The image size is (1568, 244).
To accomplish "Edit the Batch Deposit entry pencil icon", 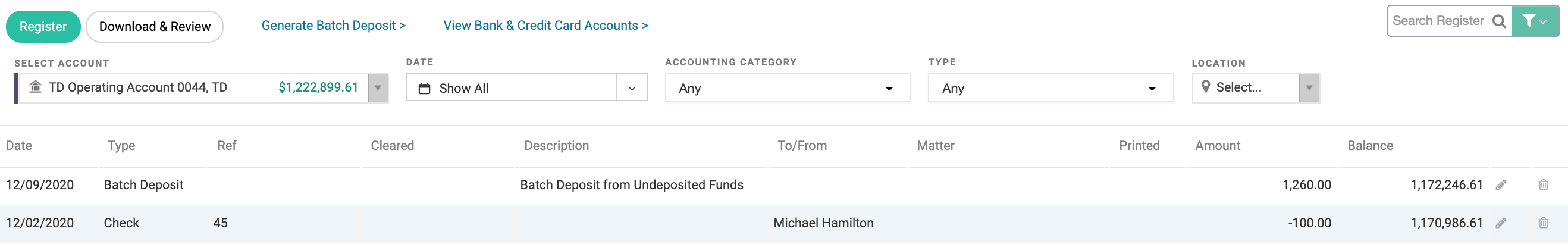I will 1501,185.
